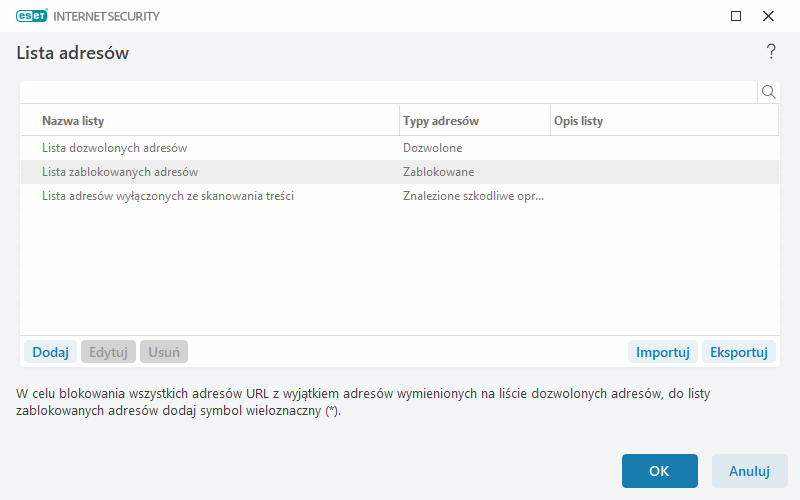Export lists using Eksportuj
Viewport: 800px width, 500px height.
pos(739,352)
